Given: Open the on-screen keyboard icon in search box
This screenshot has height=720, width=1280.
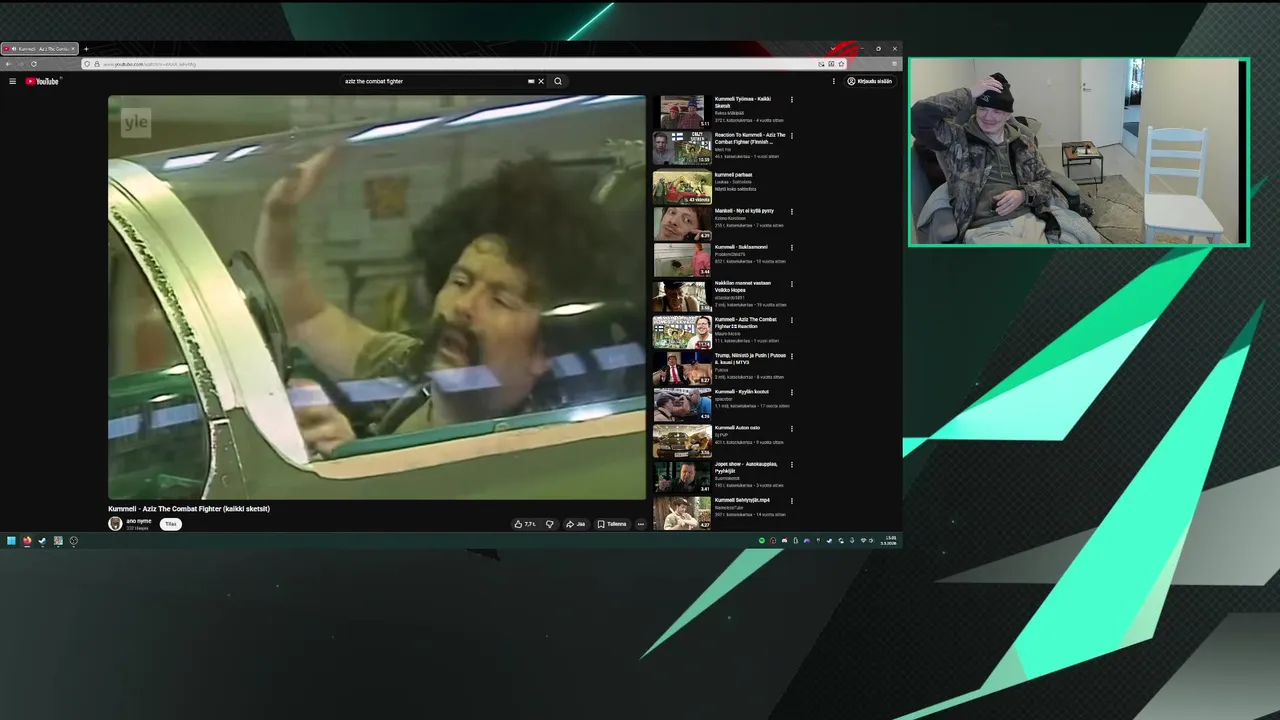Looking at the screenshot, I should tap(531, 81).
